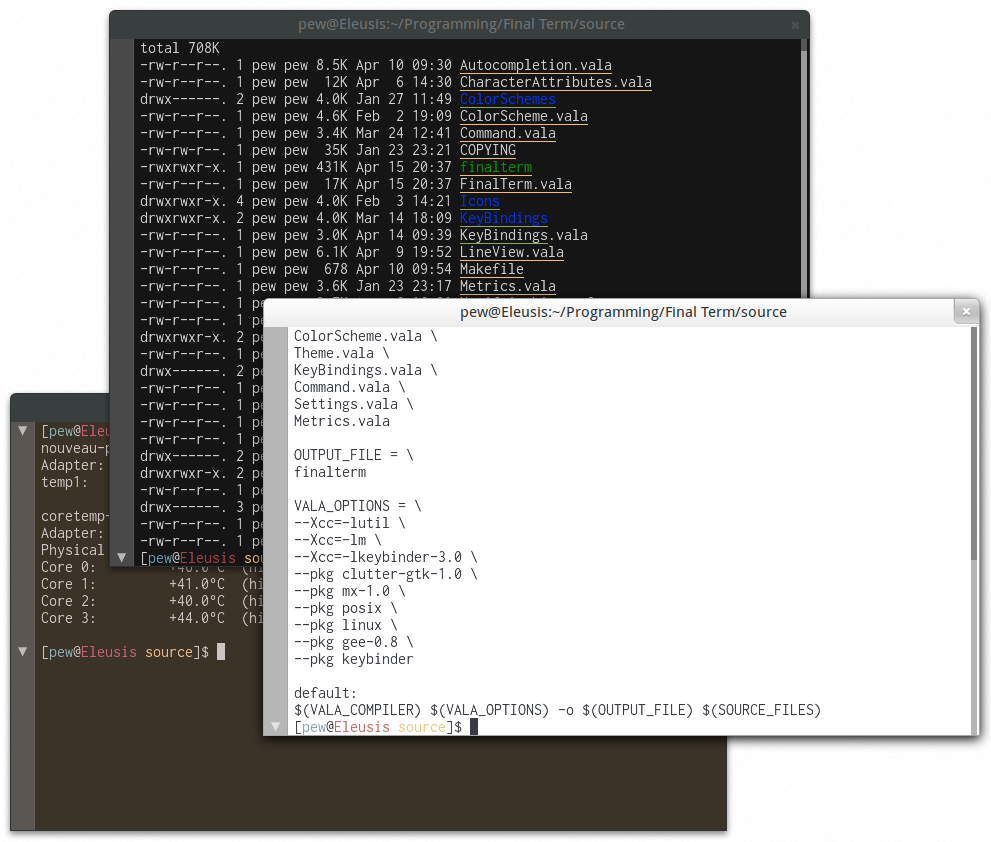Viewport: 991px width, 842px height.
Task: Open the LineView.vala file link
Action: pos(511,252)
